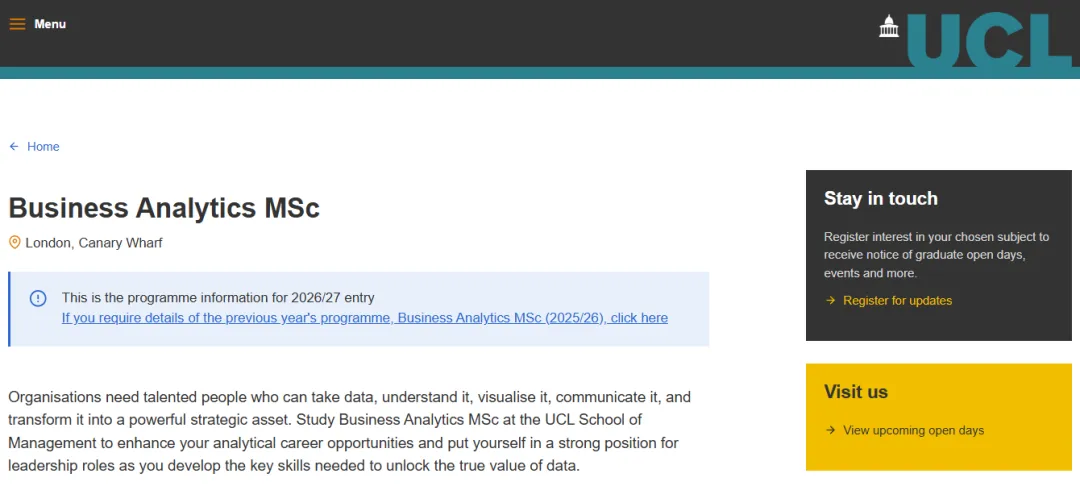Image resolution: width=1080 pixels, height=486 pixels.
Task: Open the previous year's 2025/26 programme link
Action: point(364,318)
